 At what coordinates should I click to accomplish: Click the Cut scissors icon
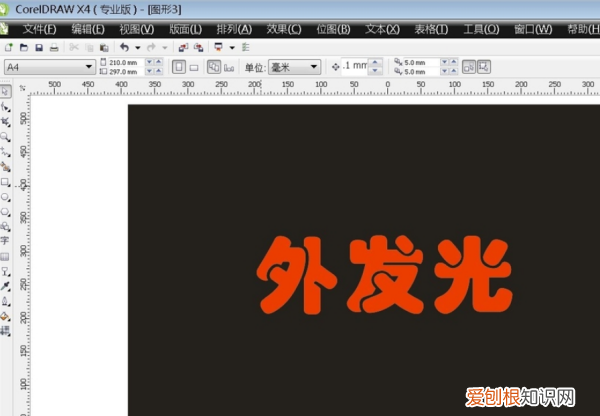[74, 47]
